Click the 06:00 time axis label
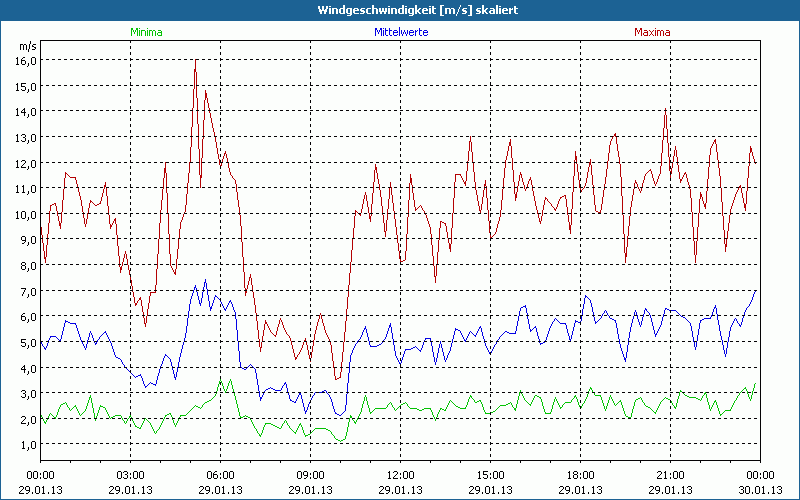This screenshot has width=800, height=500. [x=220, y=476]
